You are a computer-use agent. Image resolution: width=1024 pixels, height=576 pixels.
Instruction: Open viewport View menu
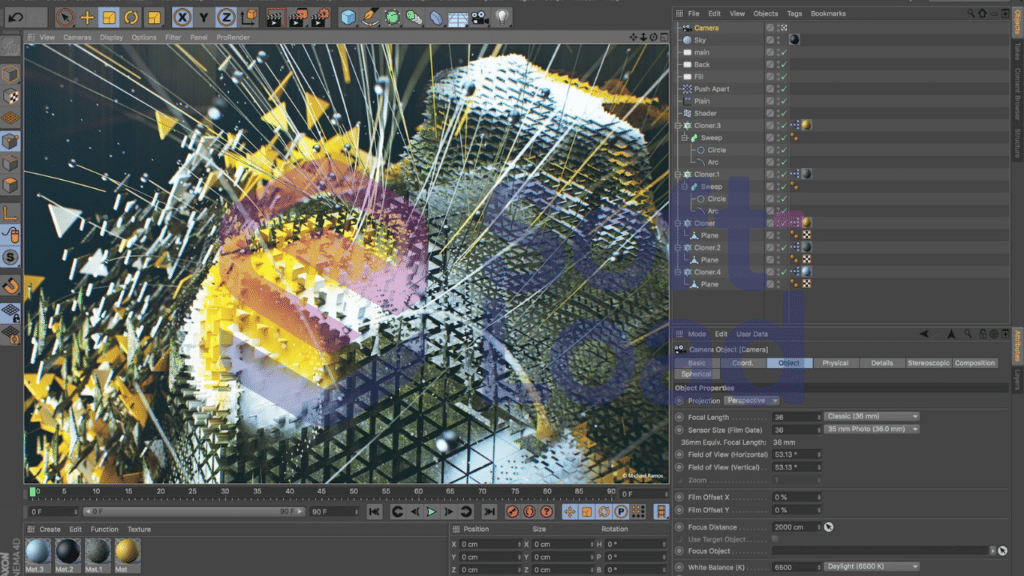tap(47, 37)
